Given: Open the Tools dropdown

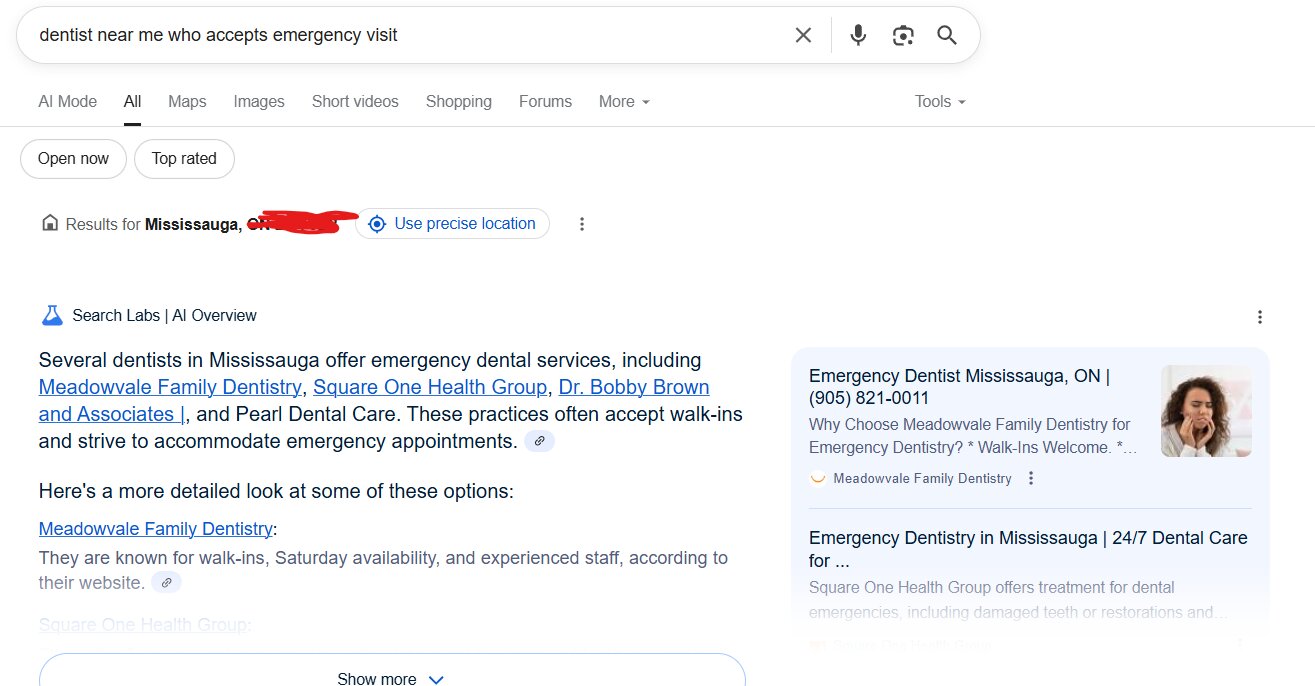Looking at the screenshot, I should [940, 102].
